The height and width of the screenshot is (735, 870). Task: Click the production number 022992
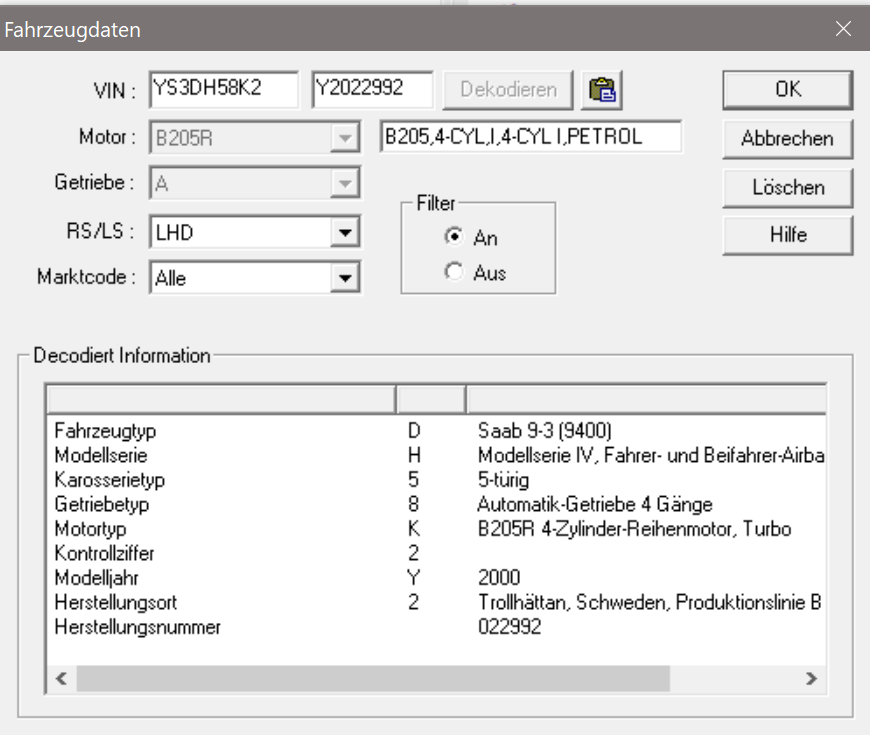pyautogui.click(x=509, y=627)
